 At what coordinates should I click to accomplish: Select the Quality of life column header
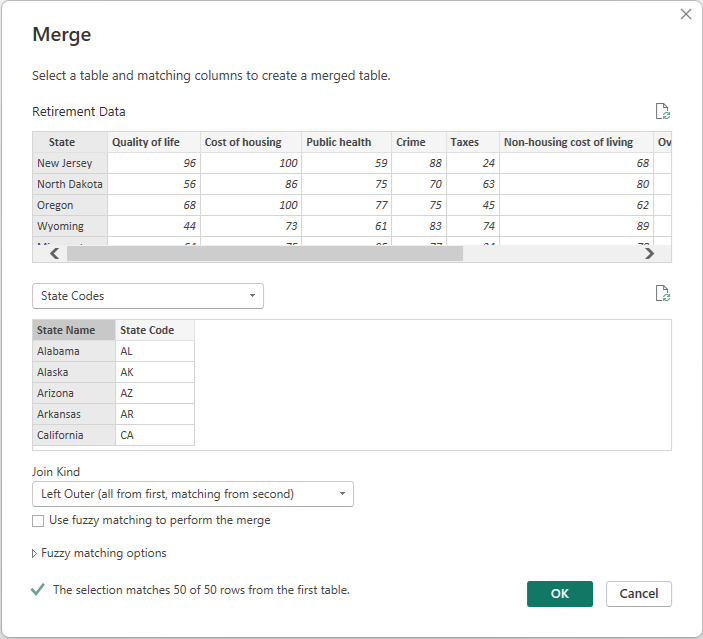point(154,142)
